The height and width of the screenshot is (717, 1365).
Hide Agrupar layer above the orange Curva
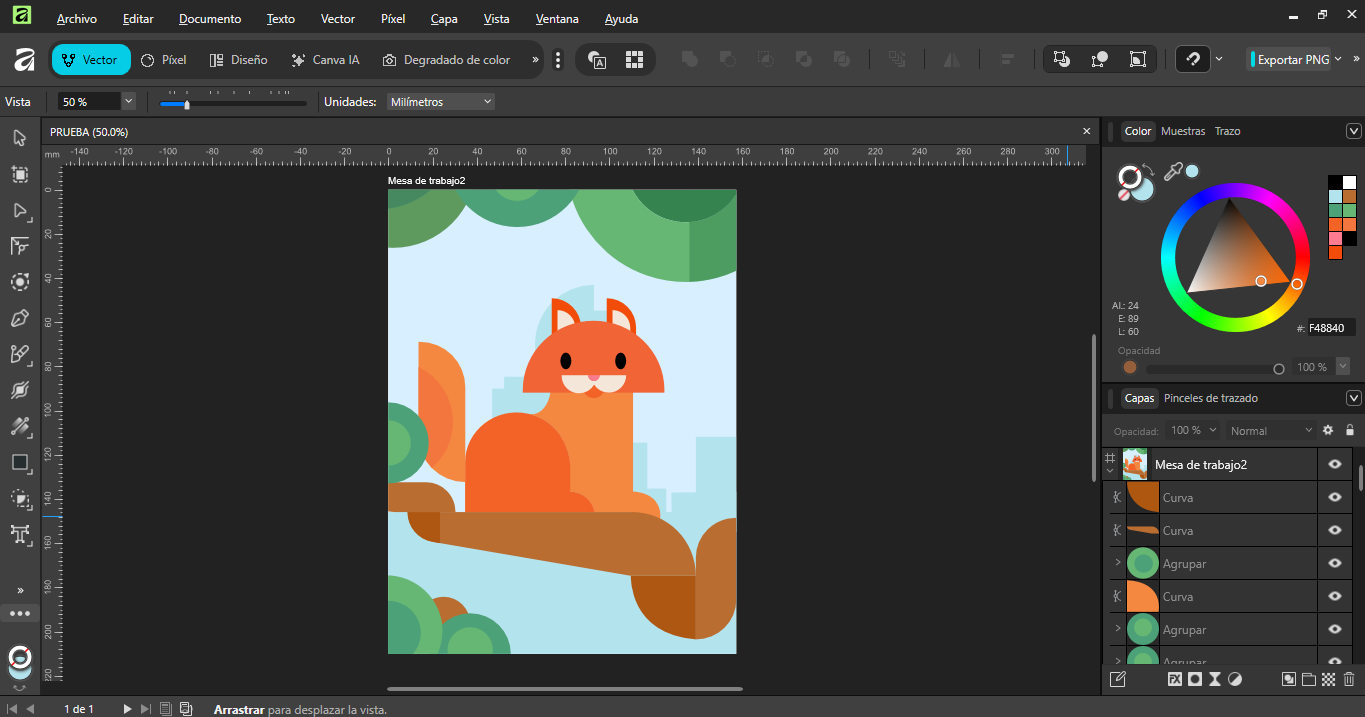[x=1334, y=563]
